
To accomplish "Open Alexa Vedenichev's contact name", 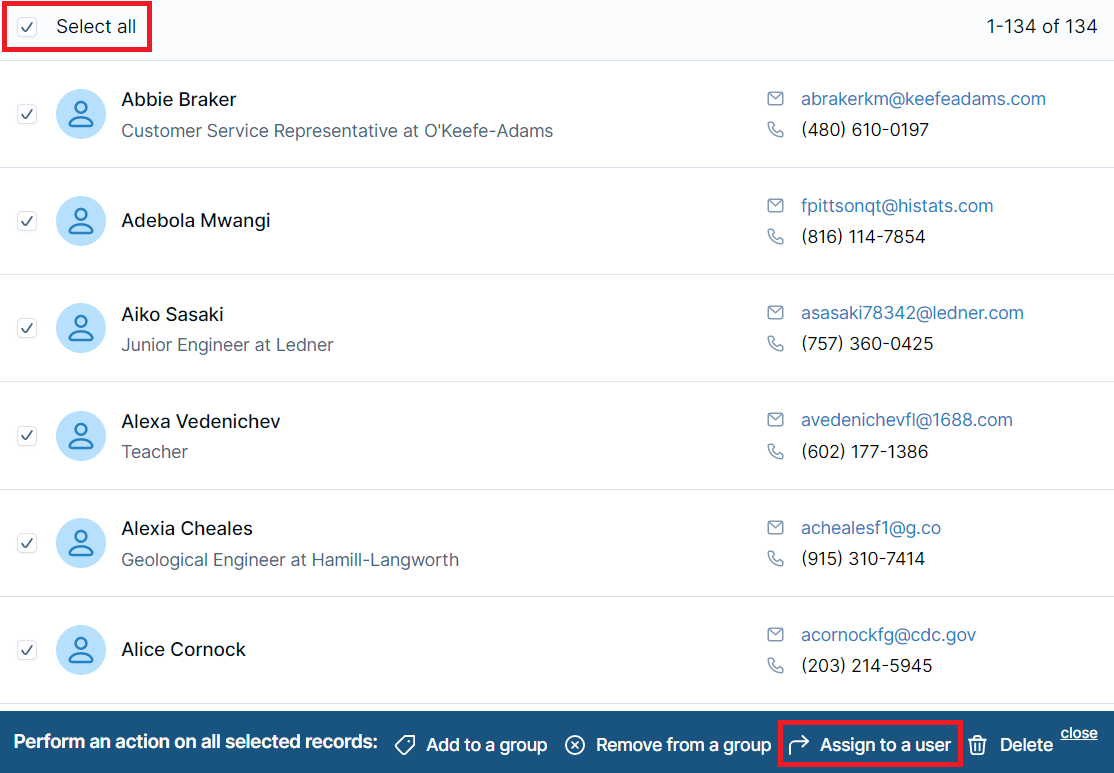I will [201, 421].
